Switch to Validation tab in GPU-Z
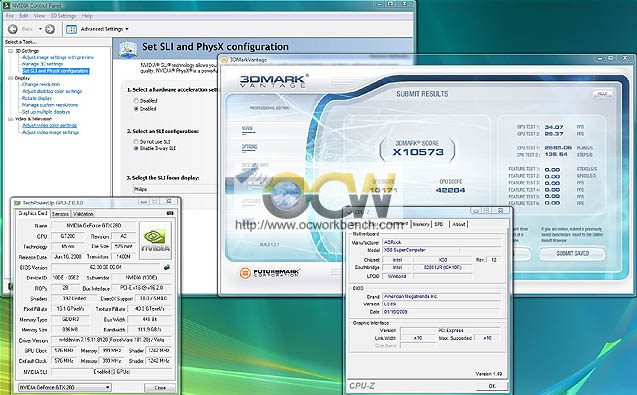The height and width of the screenshot is (395, 637). (83, 214)
